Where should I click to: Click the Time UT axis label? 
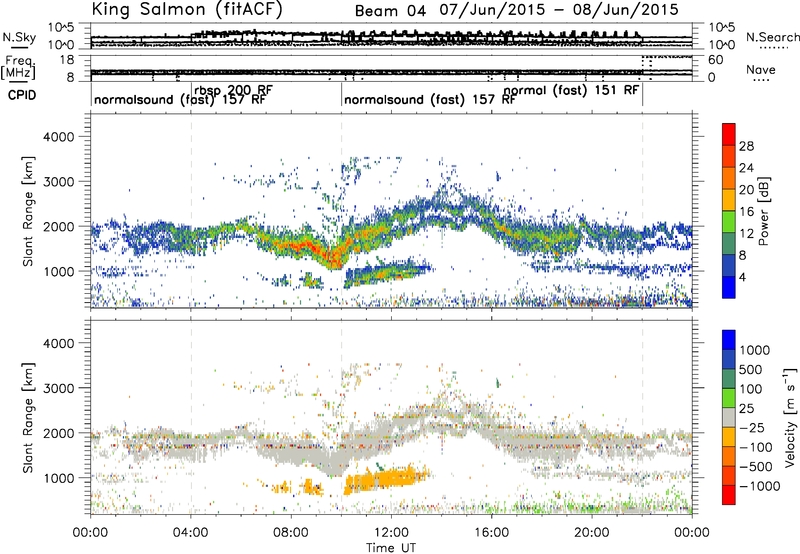[x=391, y=548]
